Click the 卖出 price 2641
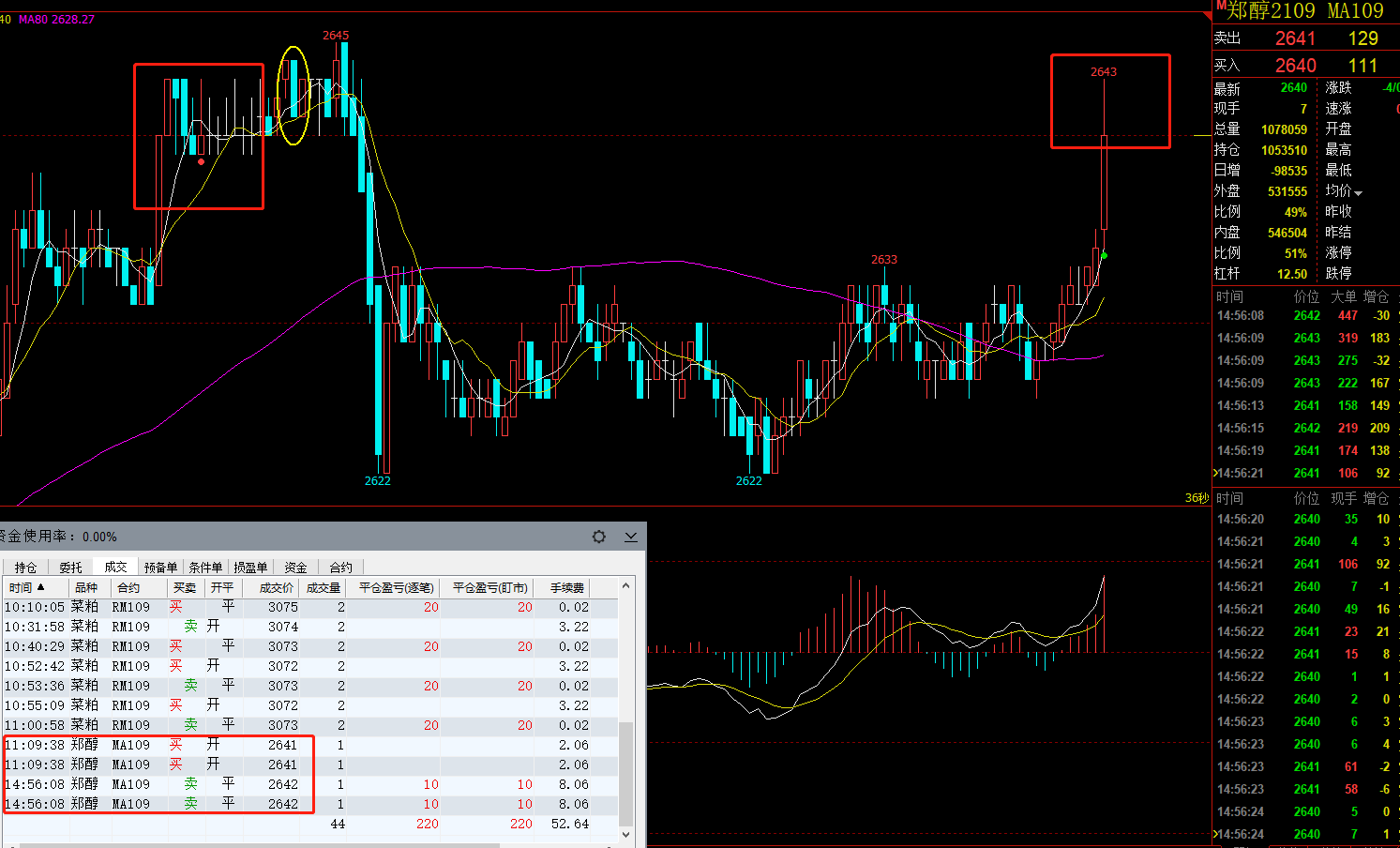 1295,38
